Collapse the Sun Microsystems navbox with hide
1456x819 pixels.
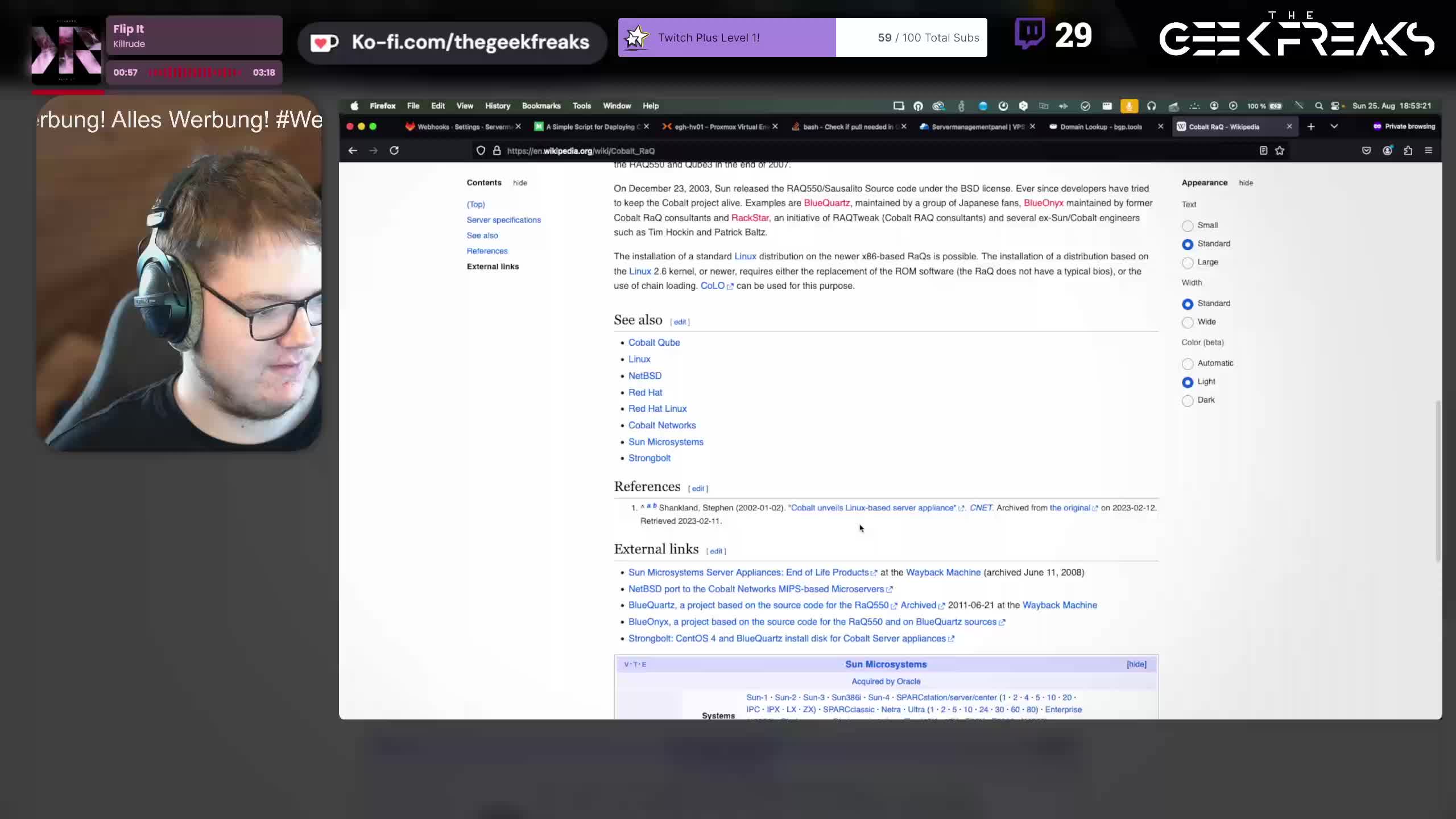pos(1136,664)
